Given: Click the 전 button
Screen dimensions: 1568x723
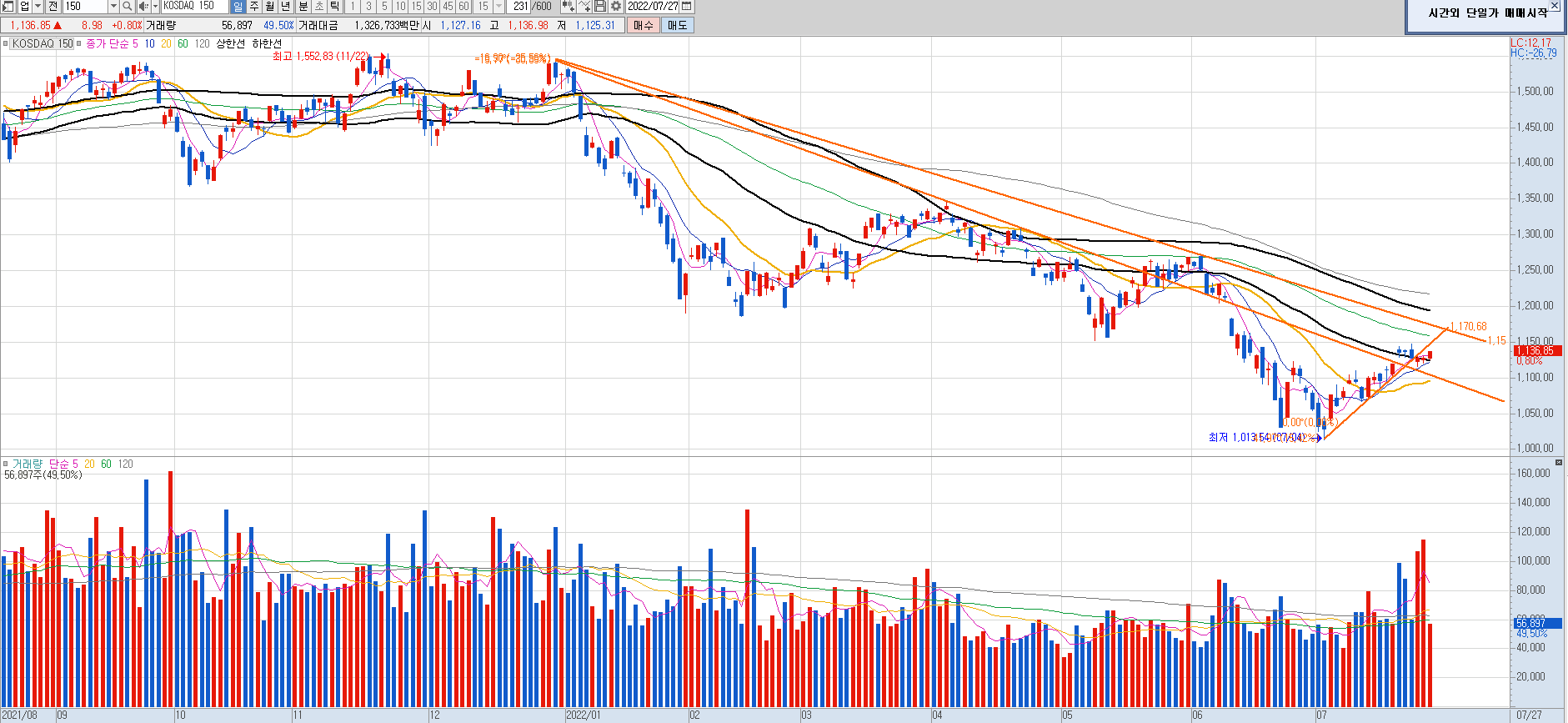Looking at the screenshot, I should [x=53, y=6].
